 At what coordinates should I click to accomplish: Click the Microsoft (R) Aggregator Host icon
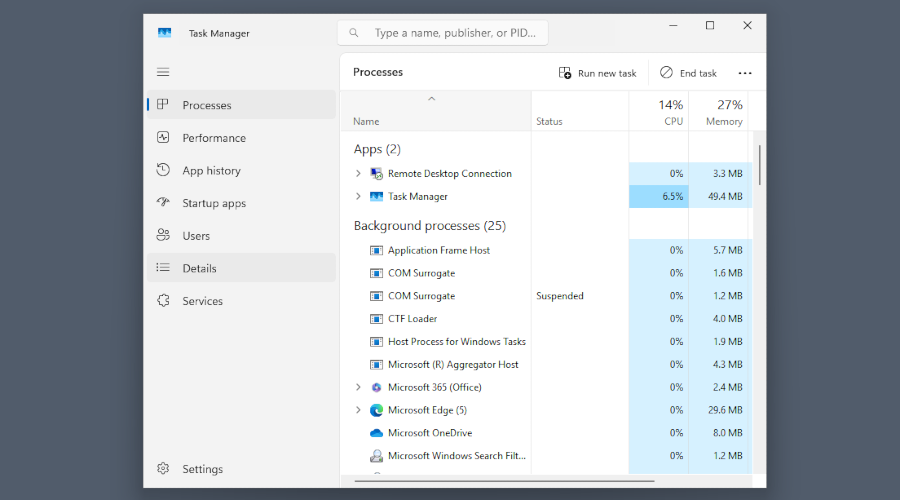click(x=377, y=365)
